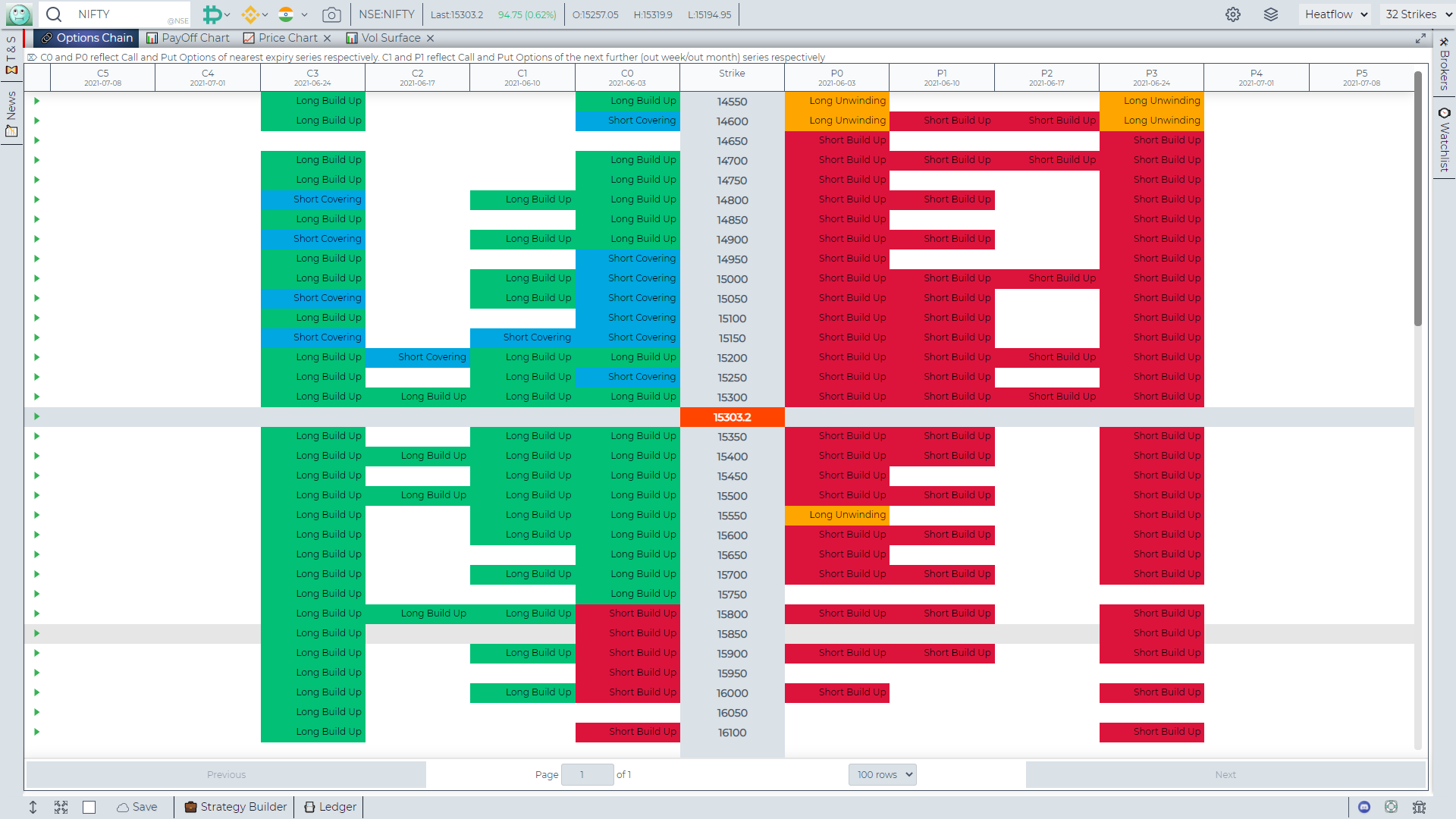
Task: Click the expand panel diagonal arrows icon
Action: point(1420,38)
